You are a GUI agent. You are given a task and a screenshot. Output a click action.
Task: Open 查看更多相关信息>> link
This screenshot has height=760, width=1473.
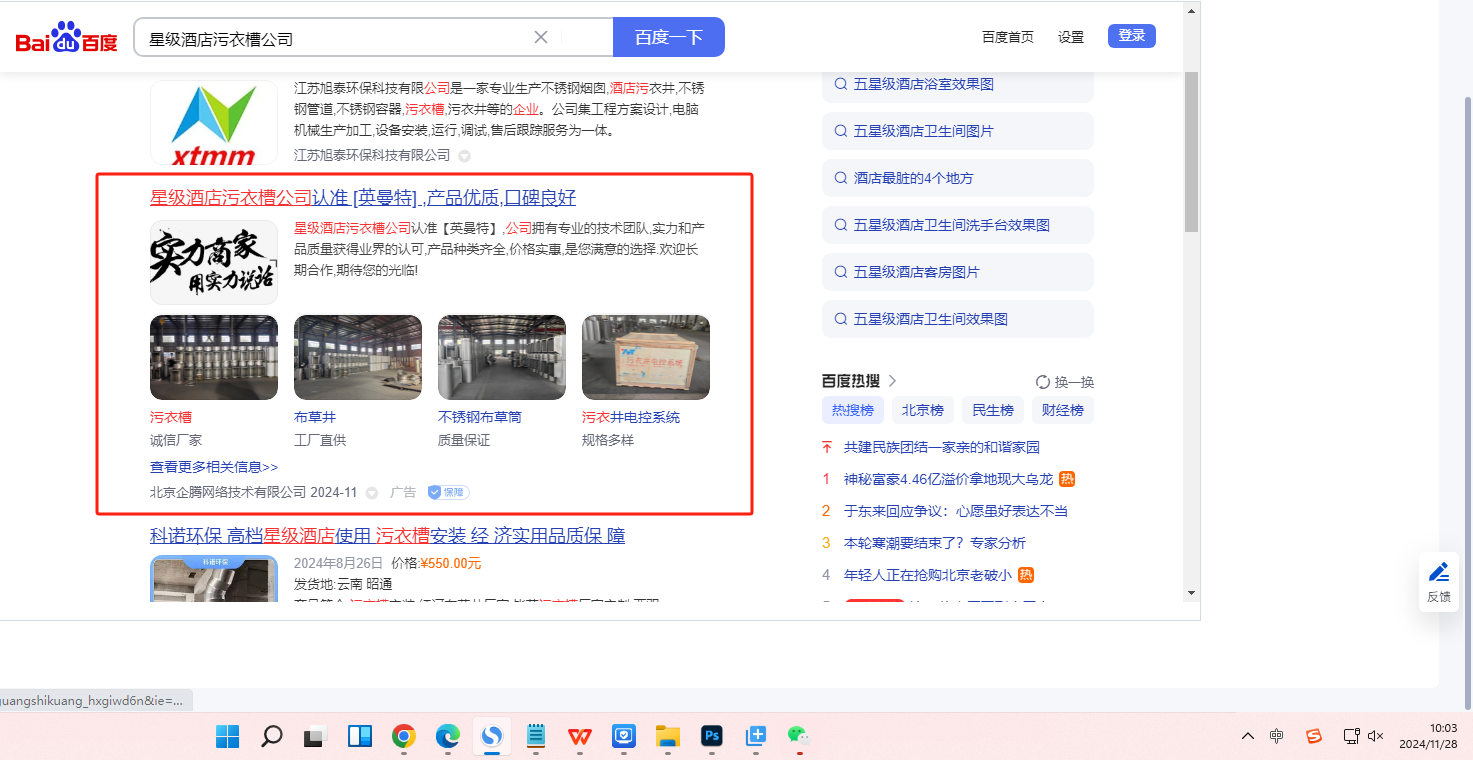coord(214,467)
